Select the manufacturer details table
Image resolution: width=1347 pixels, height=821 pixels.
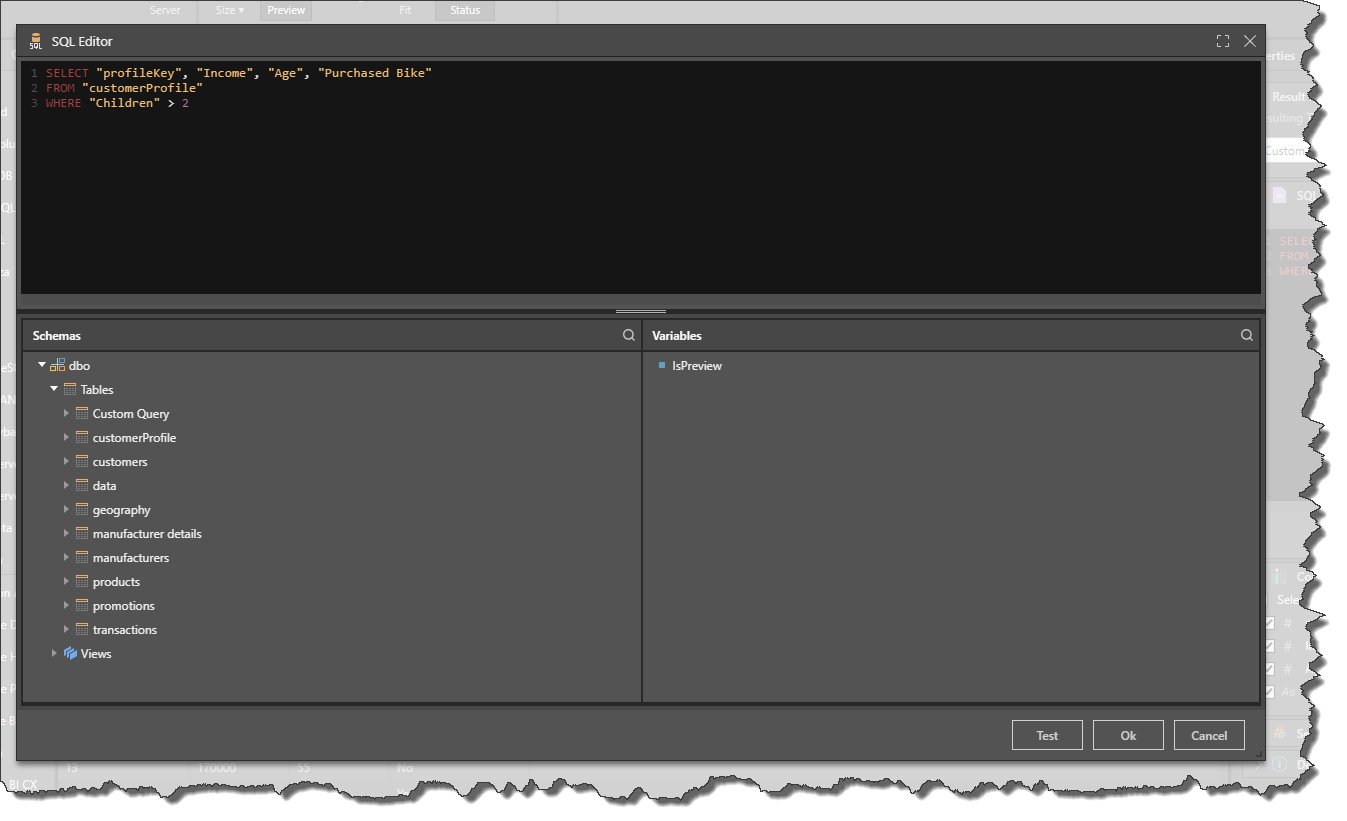[x=146, y=534]
